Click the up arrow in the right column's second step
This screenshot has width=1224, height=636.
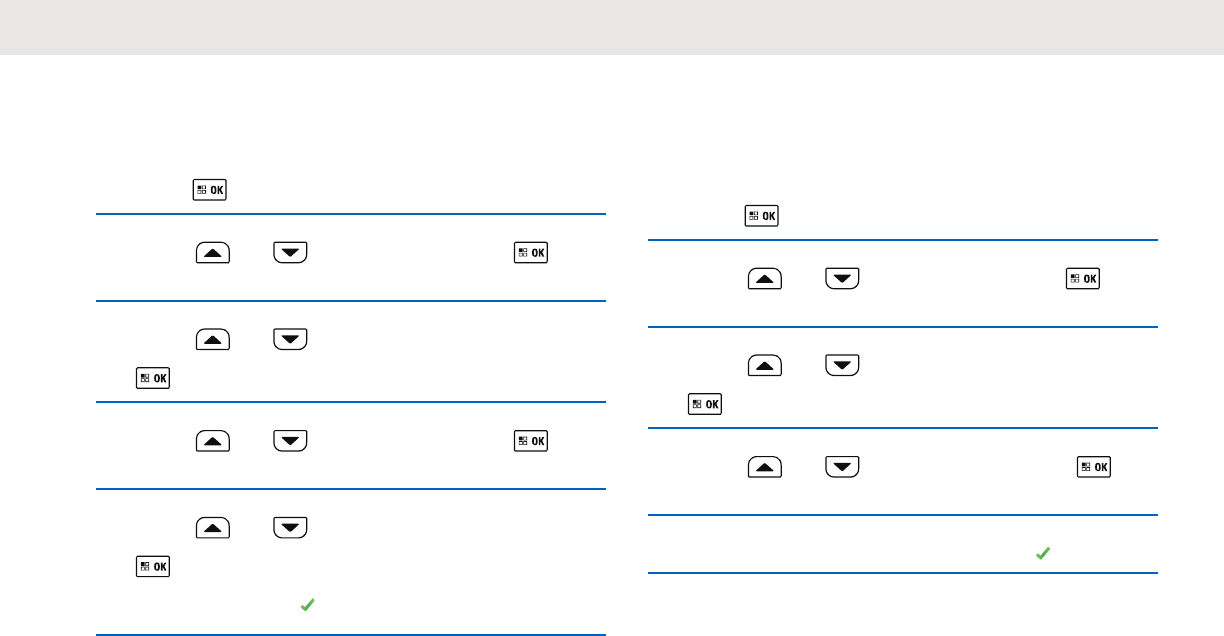coord(765,280)
